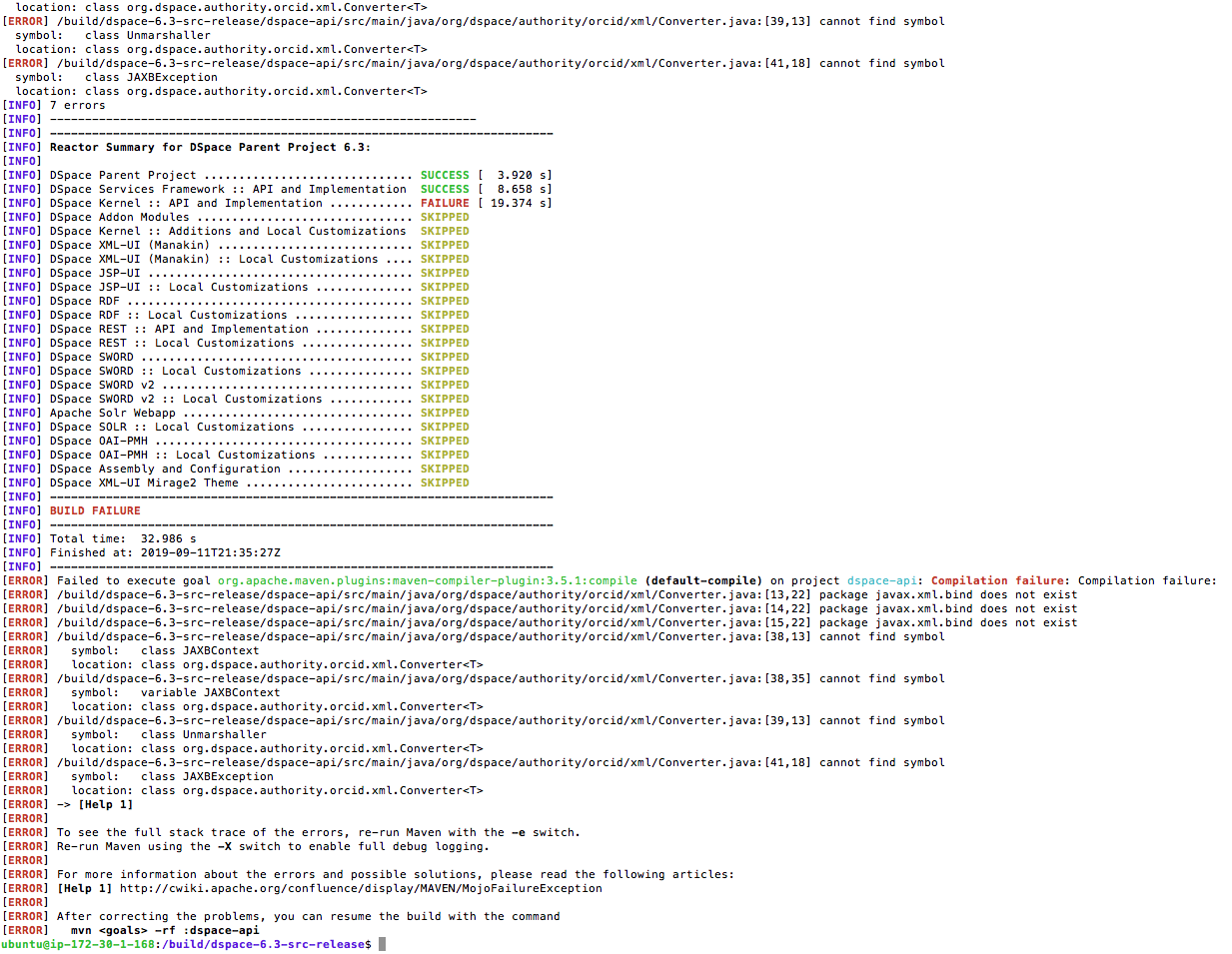Click 'DSpace REST :: API and Implementation' row

[236, 329]
